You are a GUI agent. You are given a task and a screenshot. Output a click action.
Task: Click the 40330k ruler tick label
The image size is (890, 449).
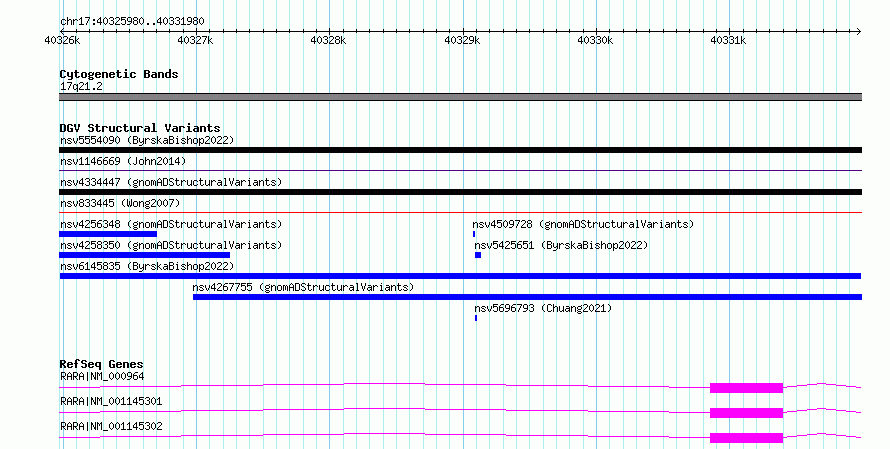(x=595, y=40)
